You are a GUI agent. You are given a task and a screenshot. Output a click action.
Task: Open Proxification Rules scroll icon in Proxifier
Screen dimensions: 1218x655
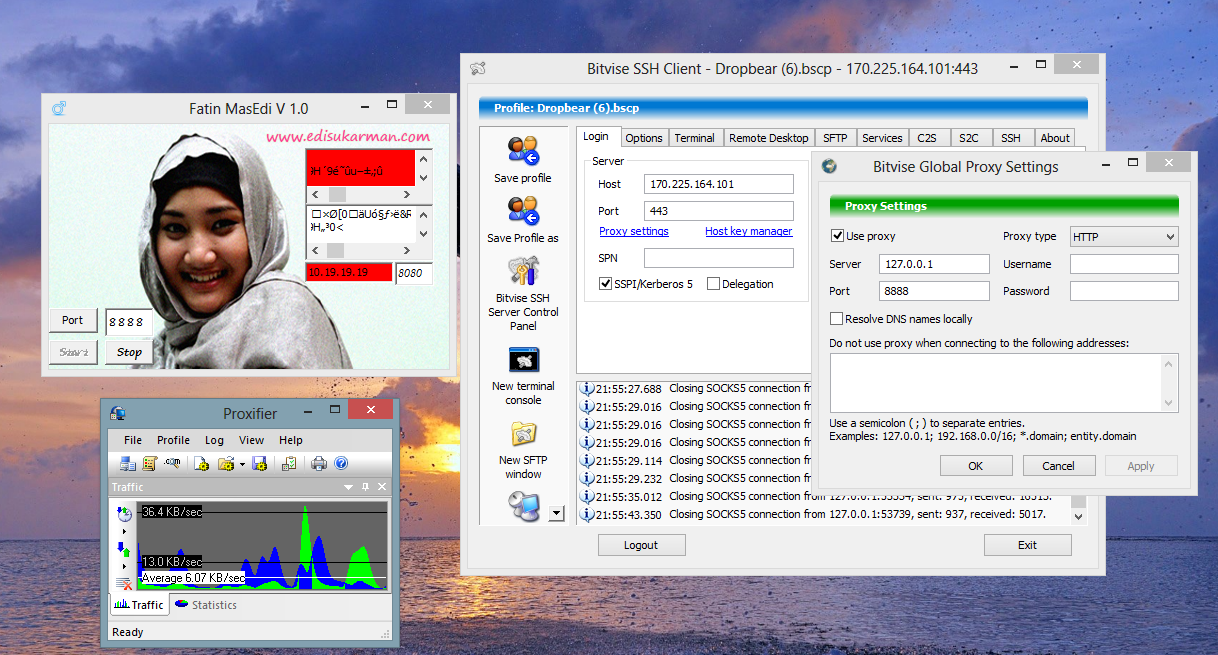point(150,463)
